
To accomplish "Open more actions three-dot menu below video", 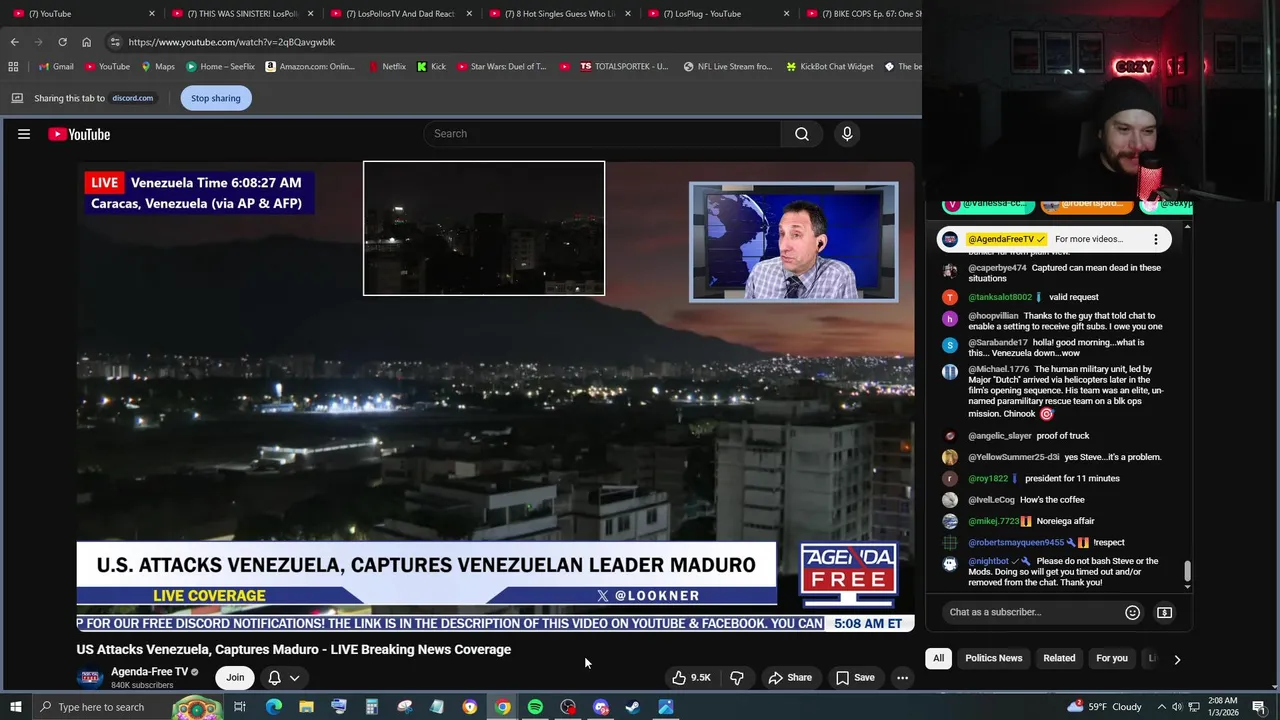I will 902,678.
